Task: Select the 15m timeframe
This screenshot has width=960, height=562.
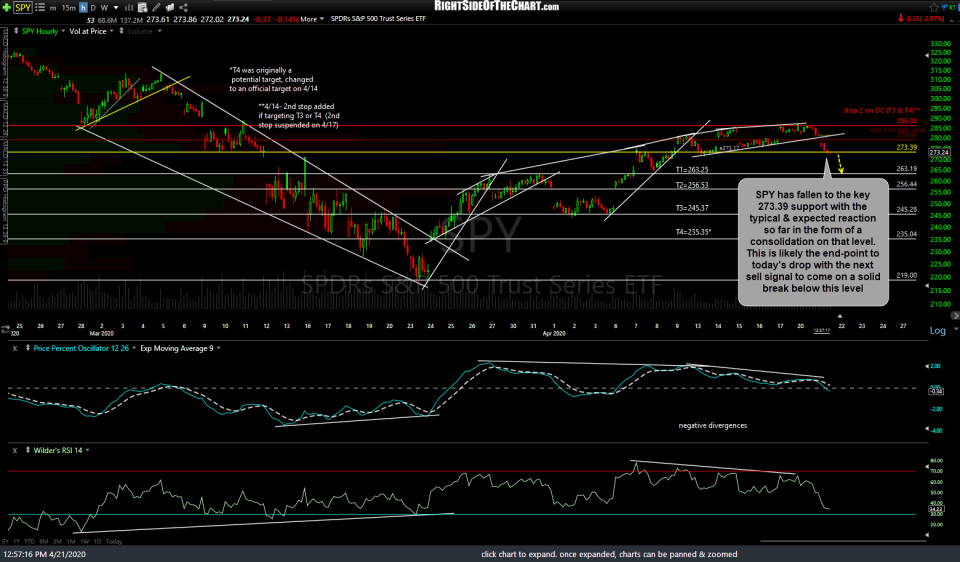Action: coord(69,8)
